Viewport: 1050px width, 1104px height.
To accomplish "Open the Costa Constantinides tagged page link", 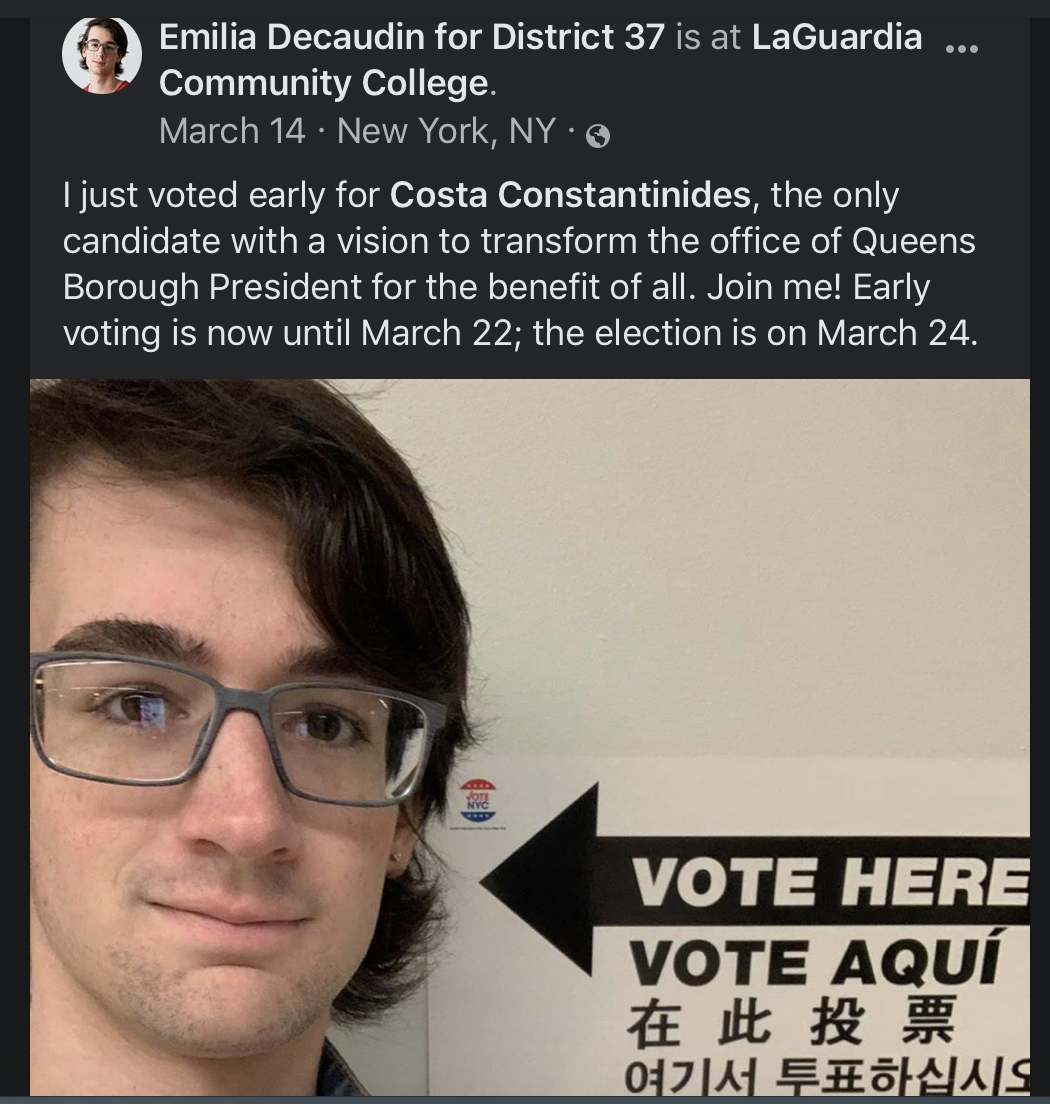I will [570, 194].
